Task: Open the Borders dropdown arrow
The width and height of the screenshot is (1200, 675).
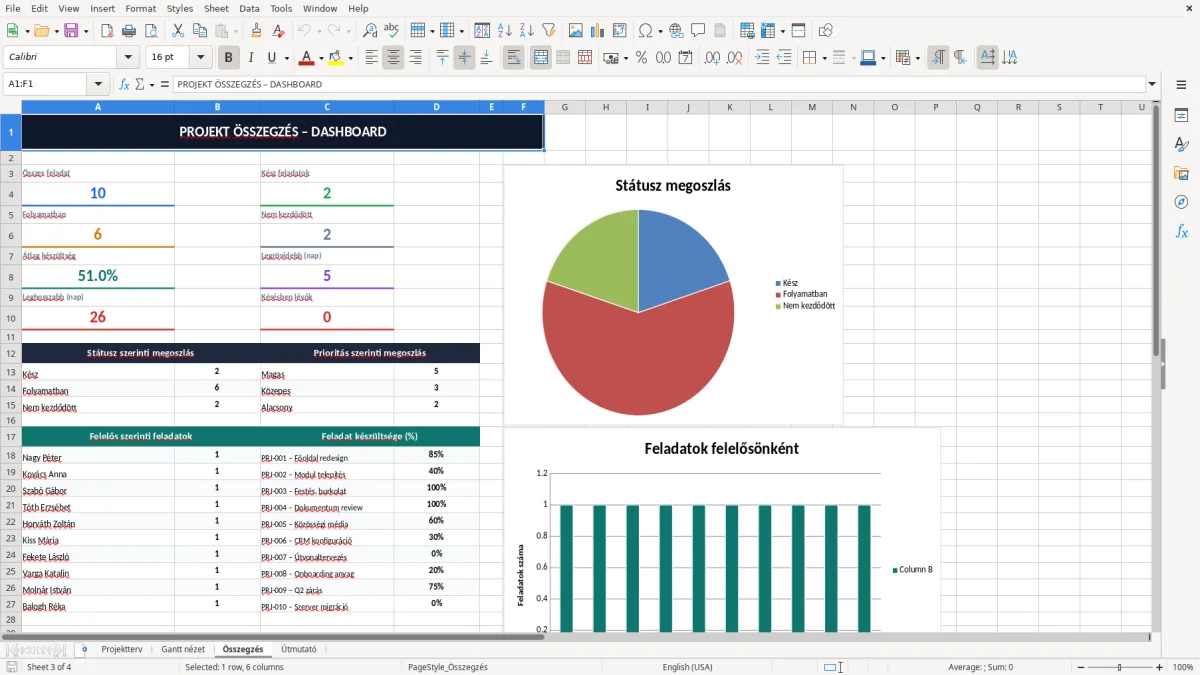Action: click(x=824, y=58)
